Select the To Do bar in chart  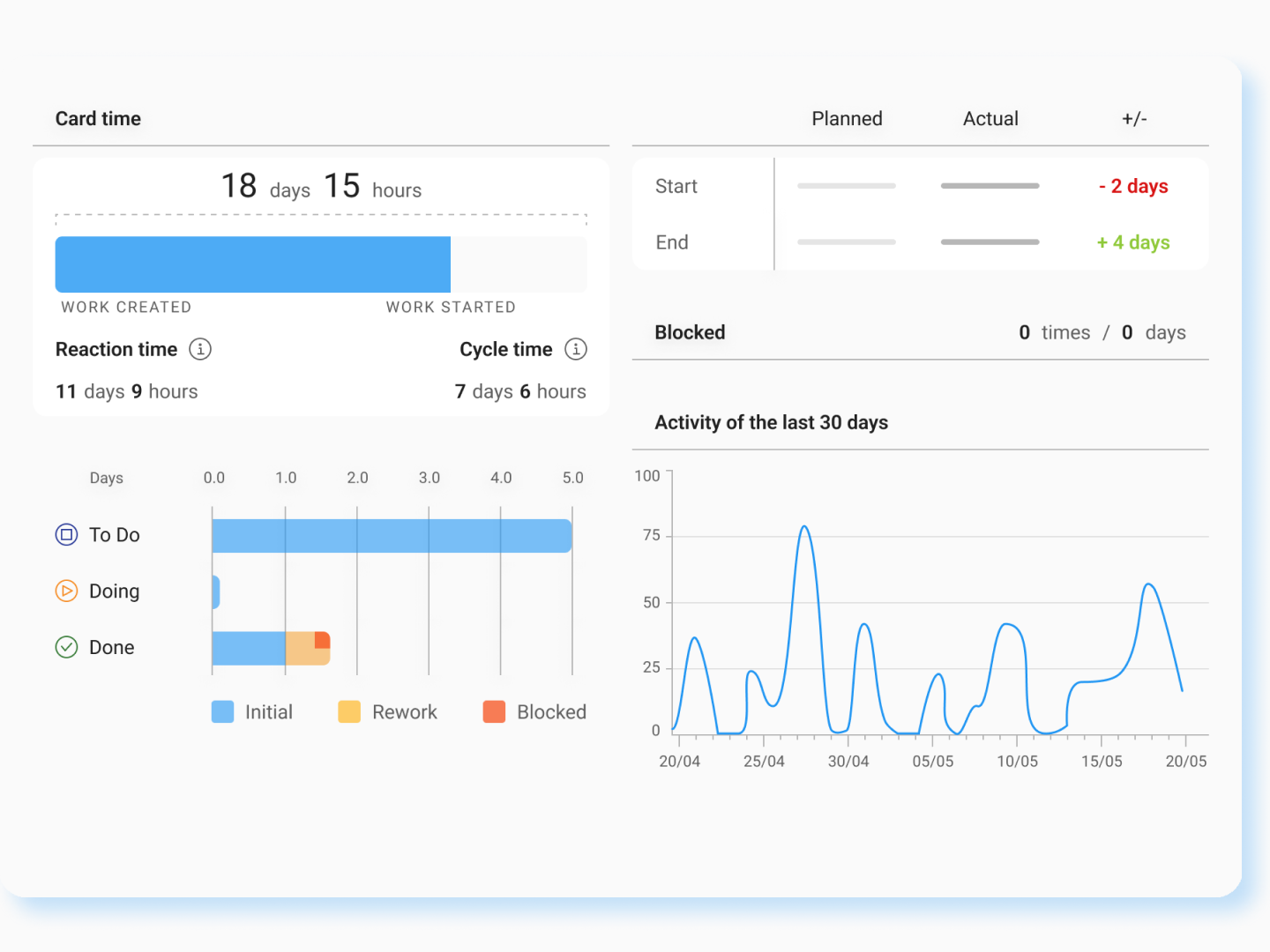[392, 536]
